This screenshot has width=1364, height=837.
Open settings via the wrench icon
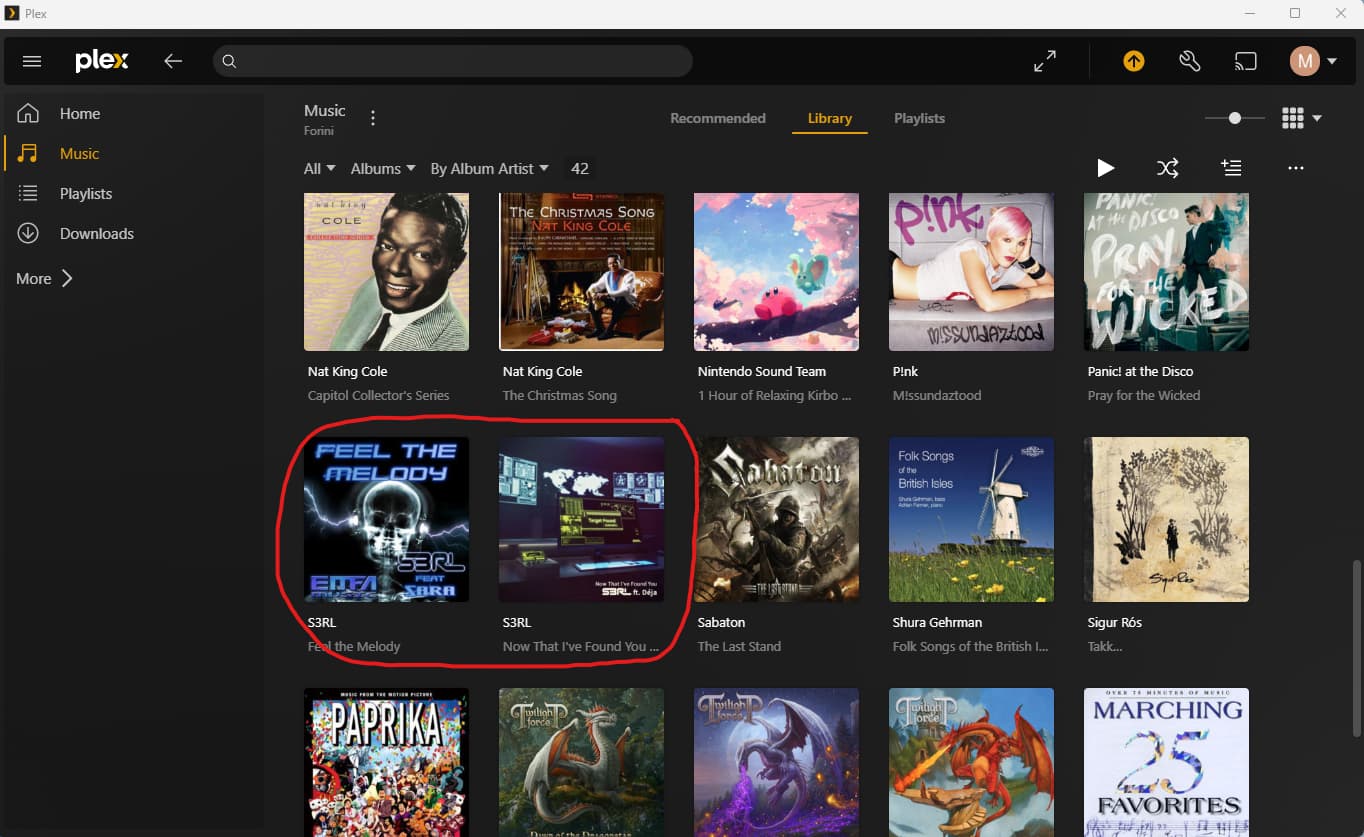1189,61
